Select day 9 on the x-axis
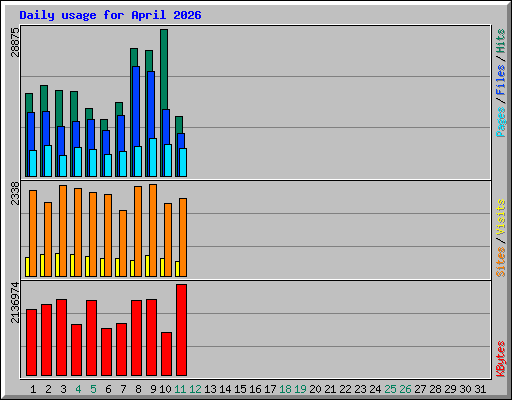Viewport: 512px width, 400px height. 153,389
